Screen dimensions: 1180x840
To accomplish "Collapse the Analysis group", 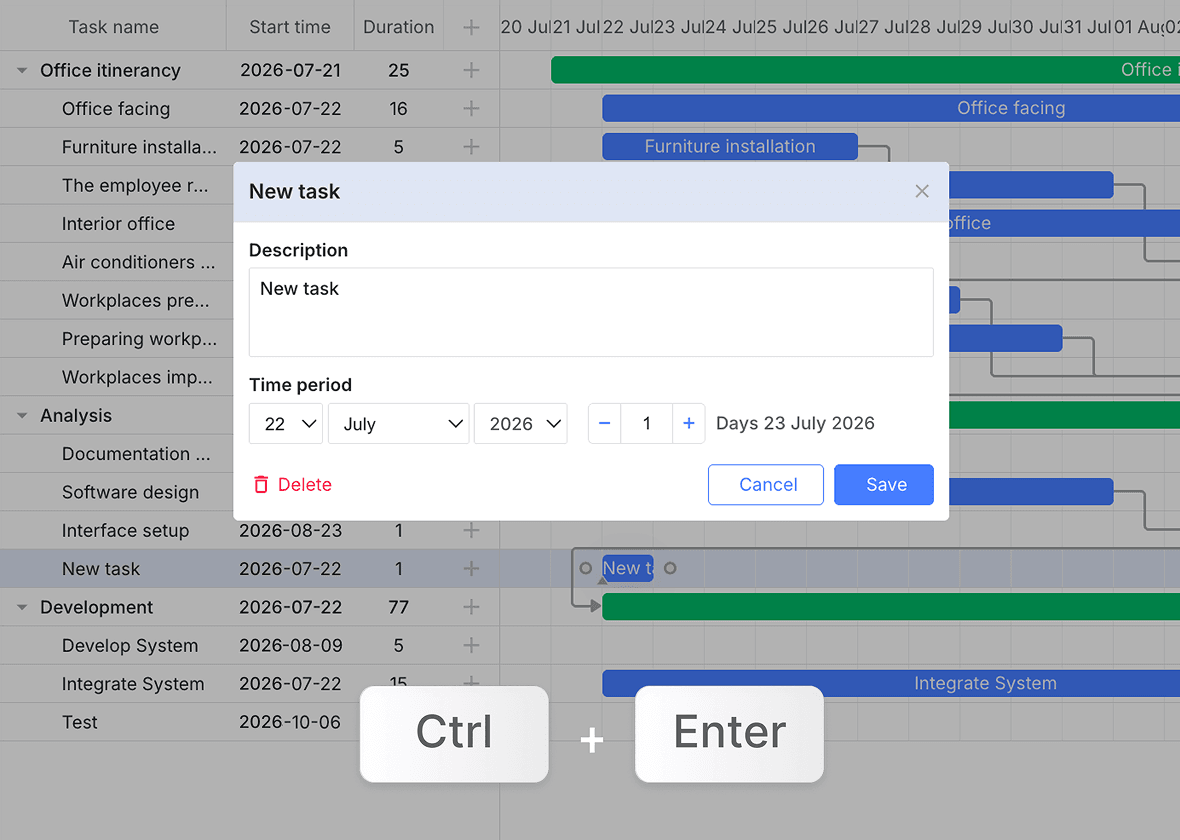I will pyautogui.click(x=22, y=415).
